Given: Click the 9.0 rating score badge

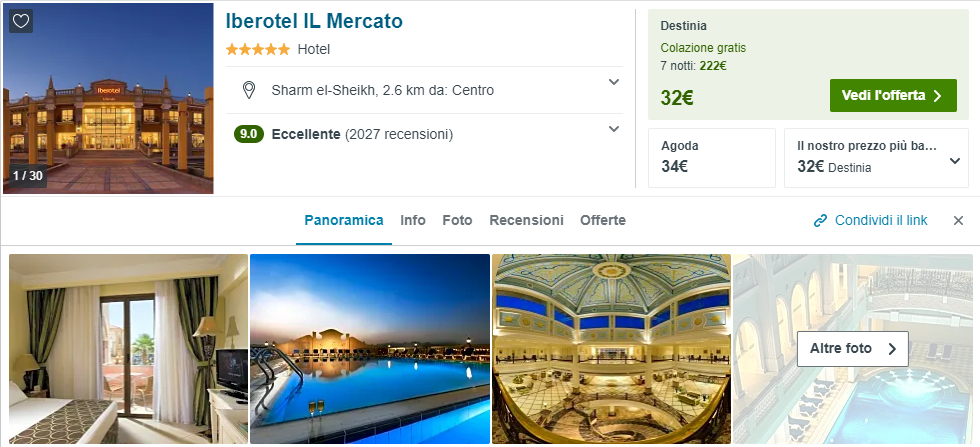Looking at the screenshot, I should coord(248,134).
